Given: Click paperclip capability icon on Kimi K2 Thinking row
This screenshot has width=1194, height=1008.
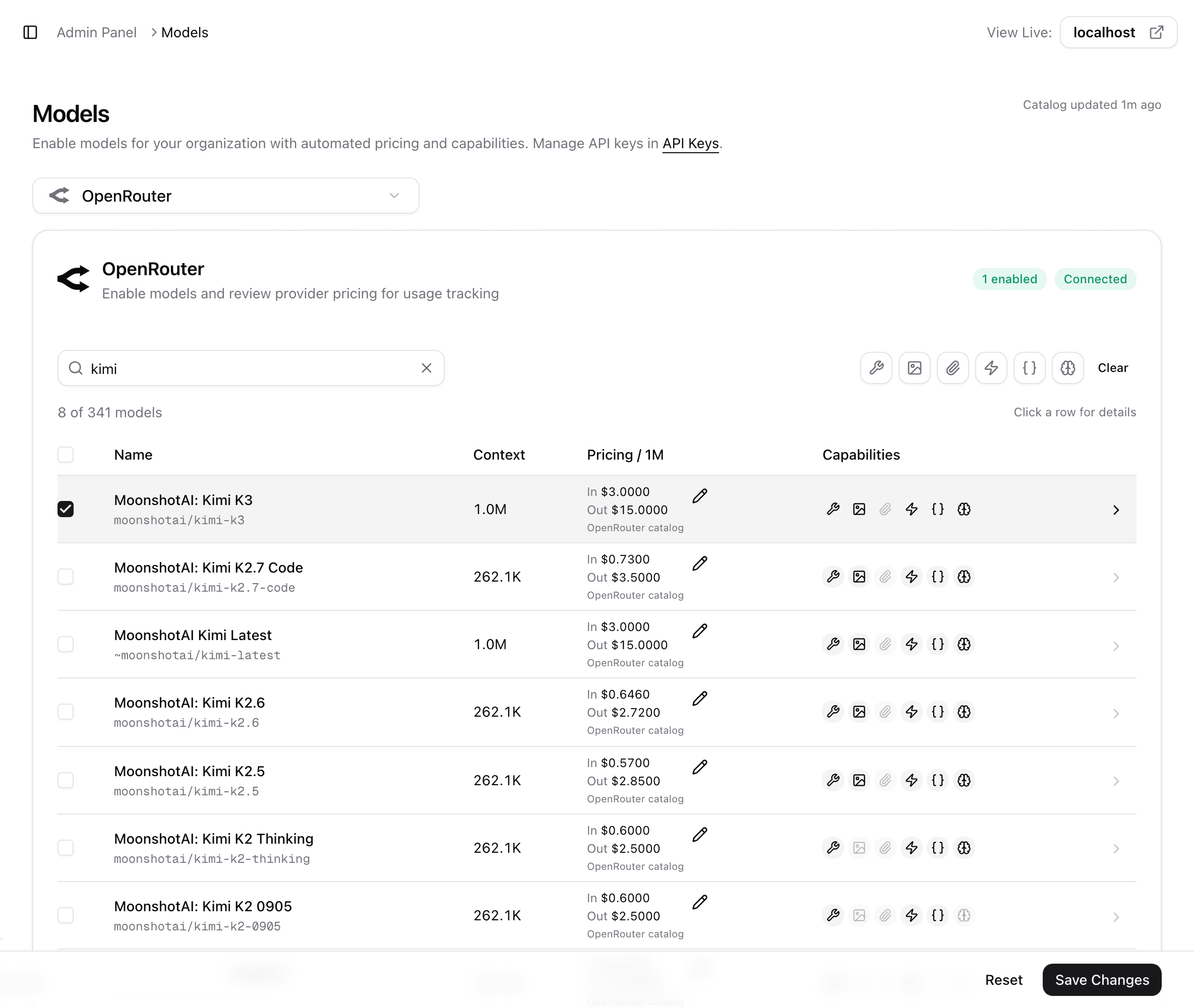Looking at the screenshot, I should click(x=885, y=847).
